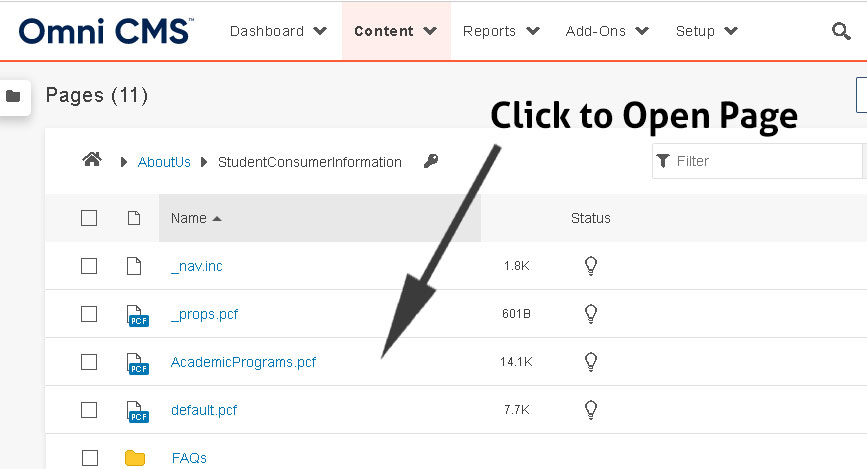This screenshot has height=469, width=867.
Task: Open the Add-Ons menu
Action: point(608,31)
